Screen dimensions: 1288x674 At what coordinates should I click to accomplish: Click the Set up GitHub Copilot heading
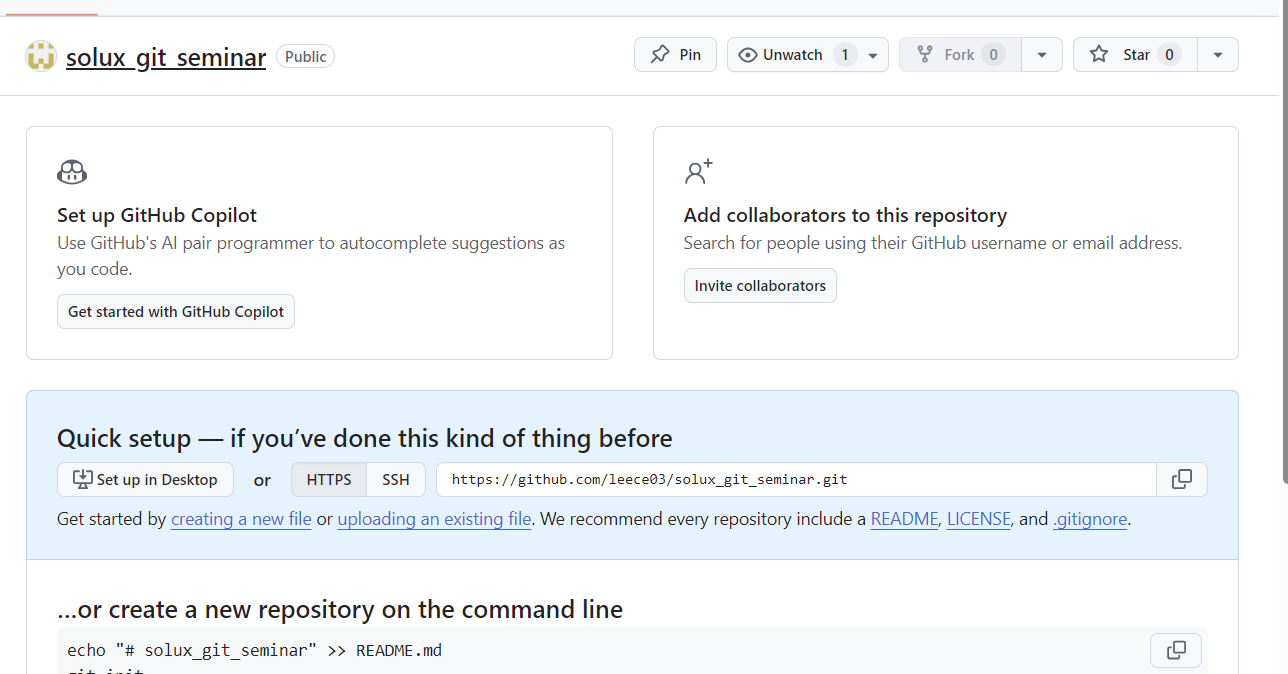pyautogui.click(x=157, y=215)
